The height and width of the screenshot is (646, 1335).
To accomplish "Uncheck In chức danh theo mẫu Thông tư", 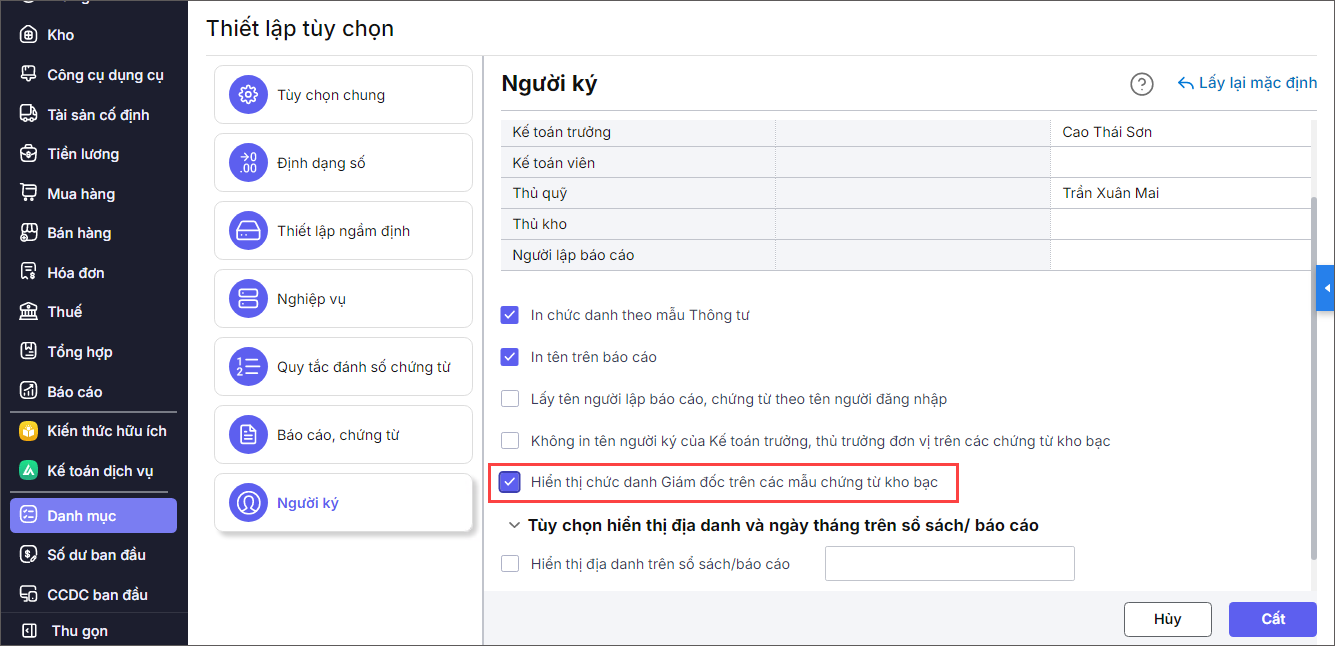I will [x=510, y=315].
